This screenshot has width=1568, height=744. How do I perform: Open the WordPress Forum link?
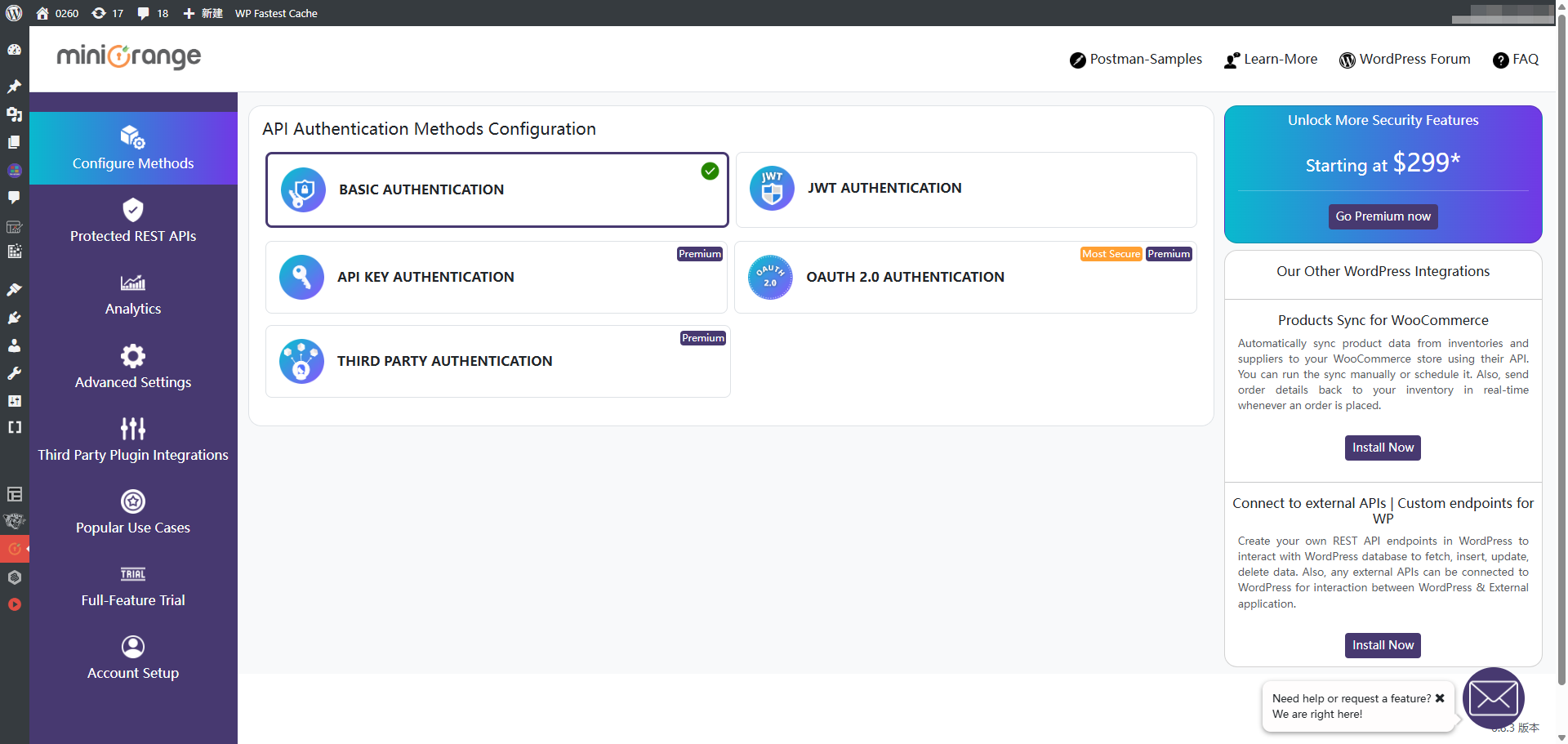1405,60
